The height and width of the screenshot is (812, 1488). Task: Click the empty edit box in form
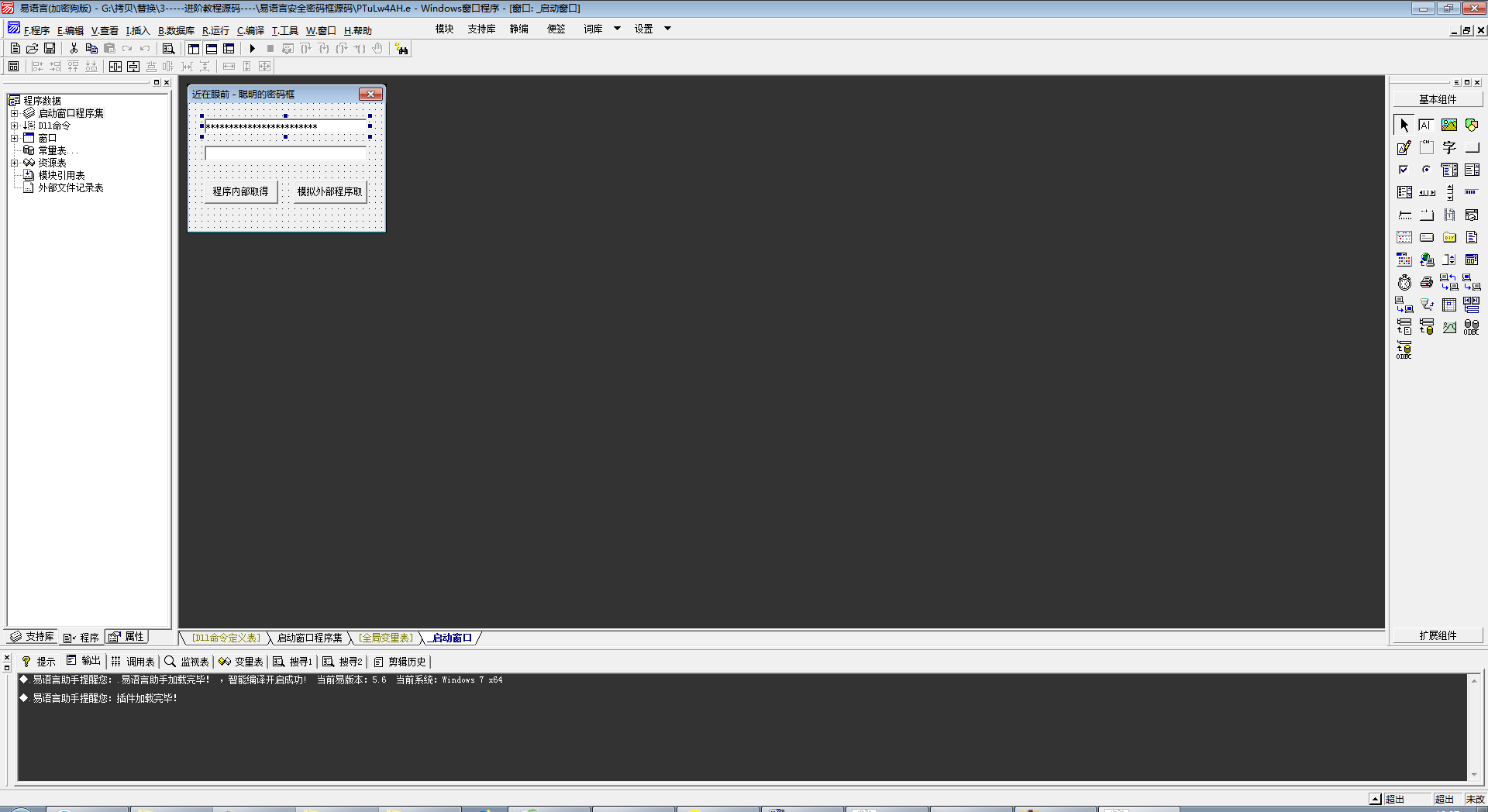[285, 153]
